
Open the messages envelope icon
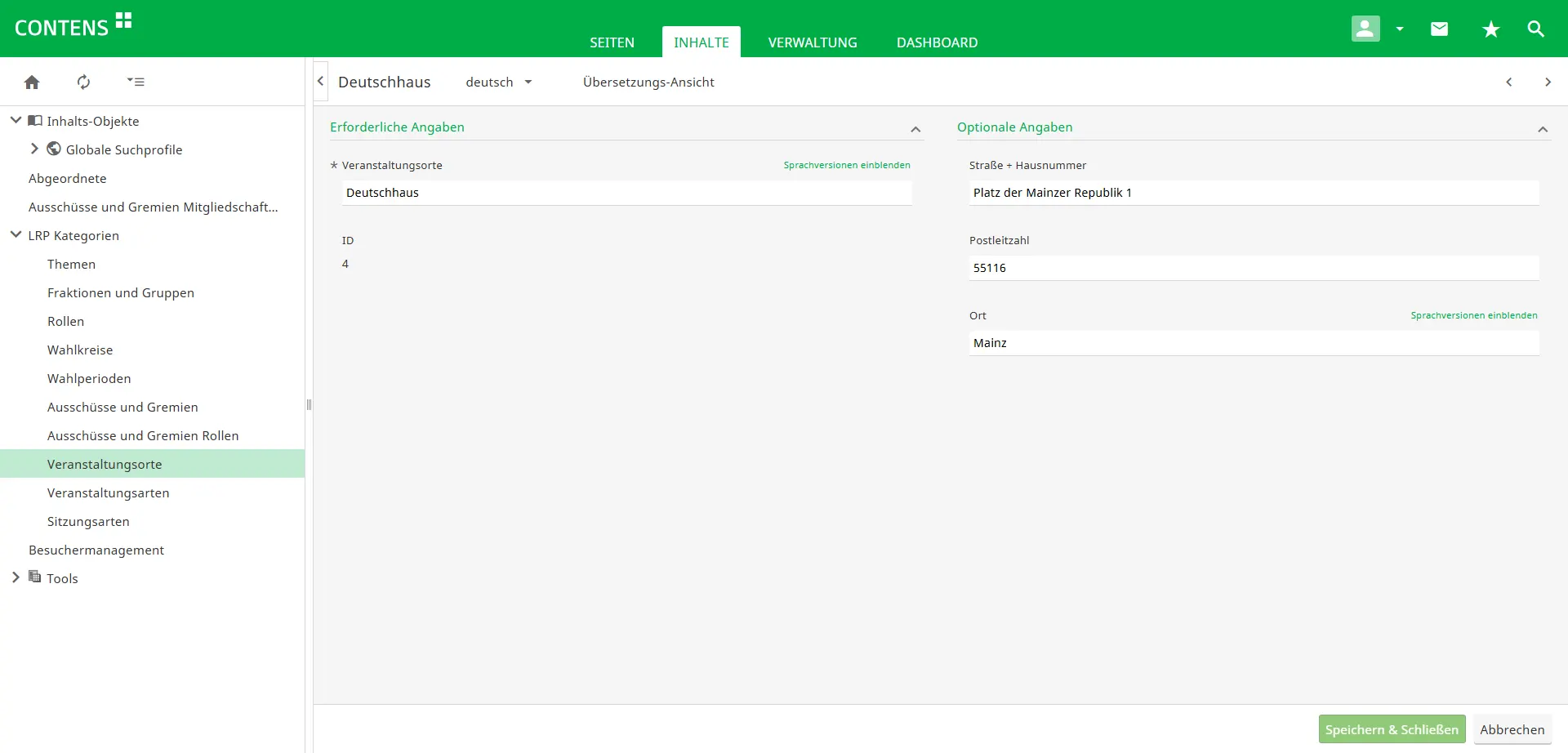[1439, 29]
